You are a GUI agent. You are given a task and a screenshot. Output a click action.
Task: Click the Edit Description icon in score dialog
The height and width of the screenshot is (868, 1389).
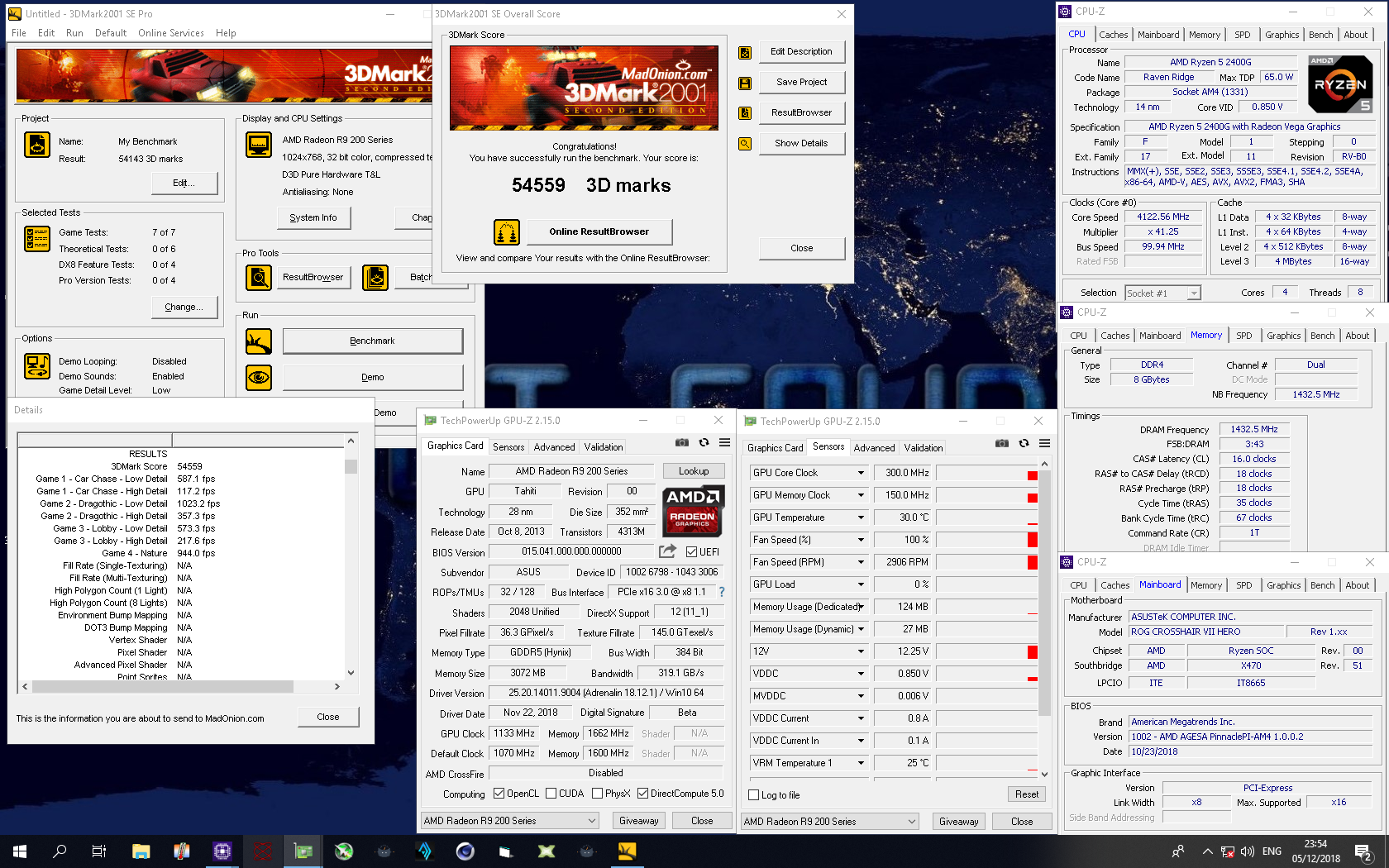pyautogui.click(x=745, y=53)
